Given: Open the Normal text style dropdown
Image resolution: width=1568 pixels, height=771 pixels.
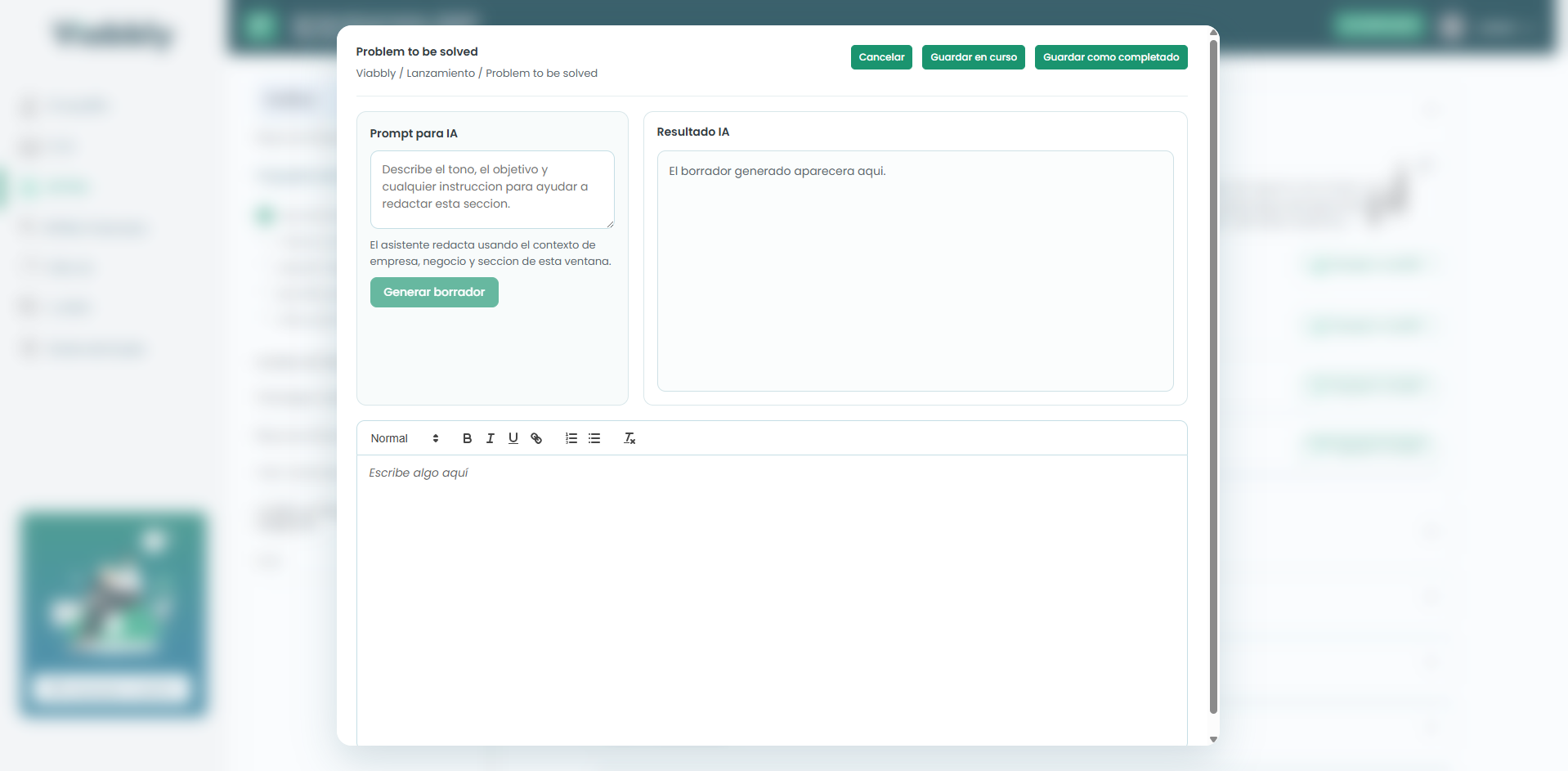Looking at the screenshot, I should coord(404,438).
